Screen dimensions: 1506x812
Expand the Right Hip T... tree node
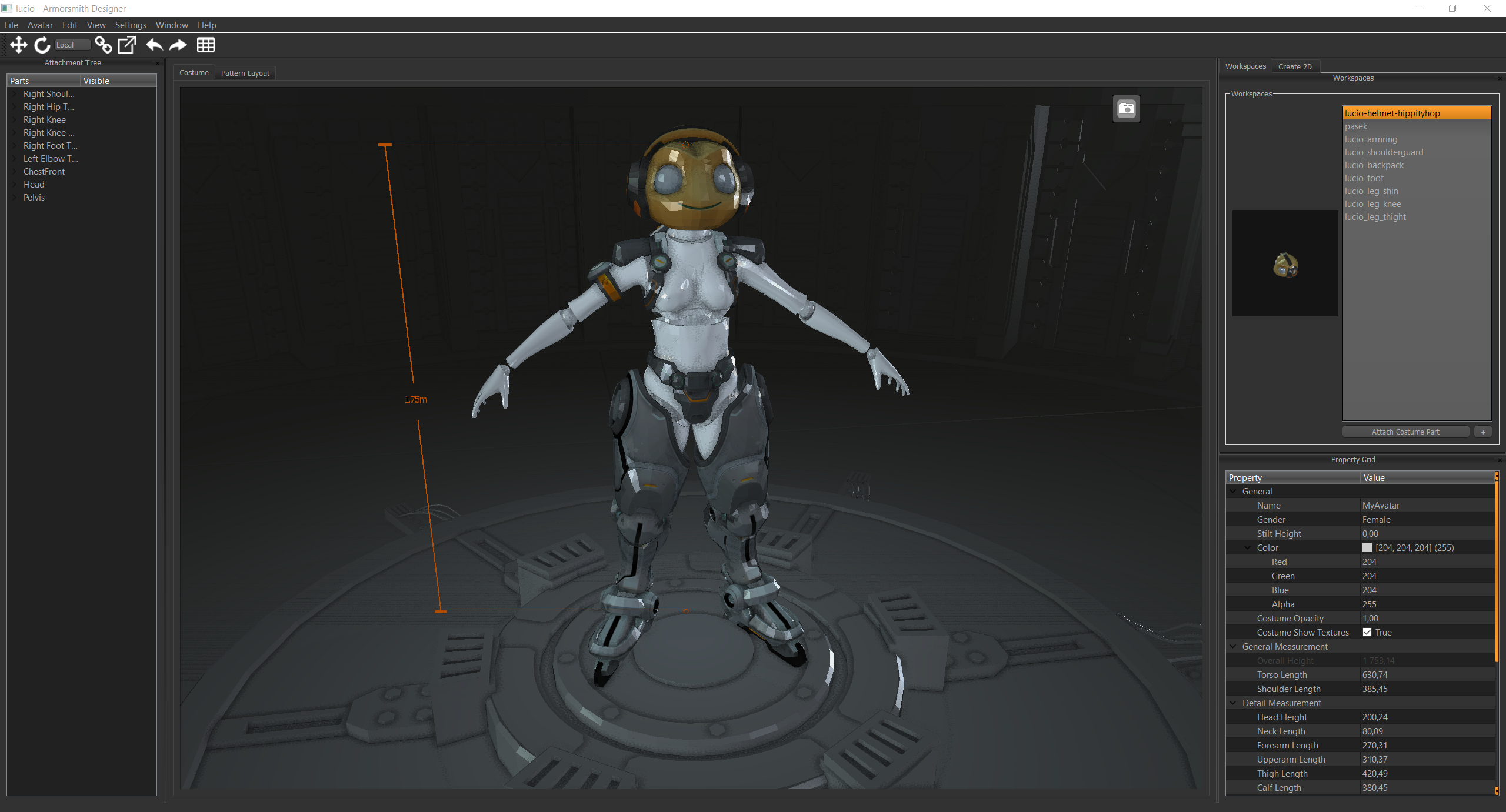pos(15,107)
